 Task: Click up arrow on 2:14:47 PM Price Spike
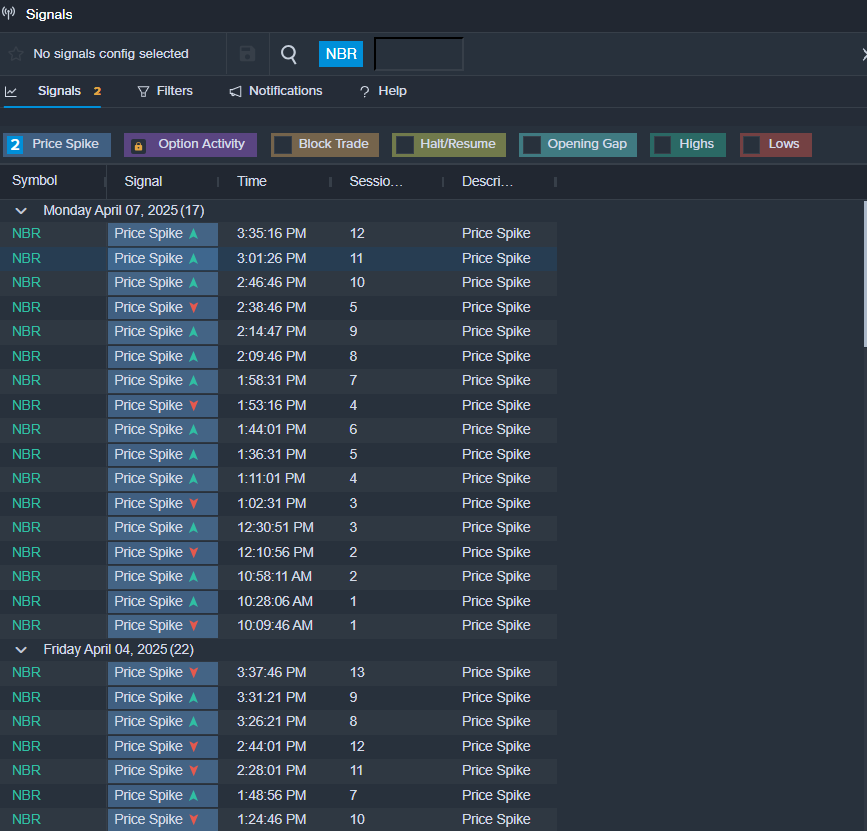(x=194, y=332)
